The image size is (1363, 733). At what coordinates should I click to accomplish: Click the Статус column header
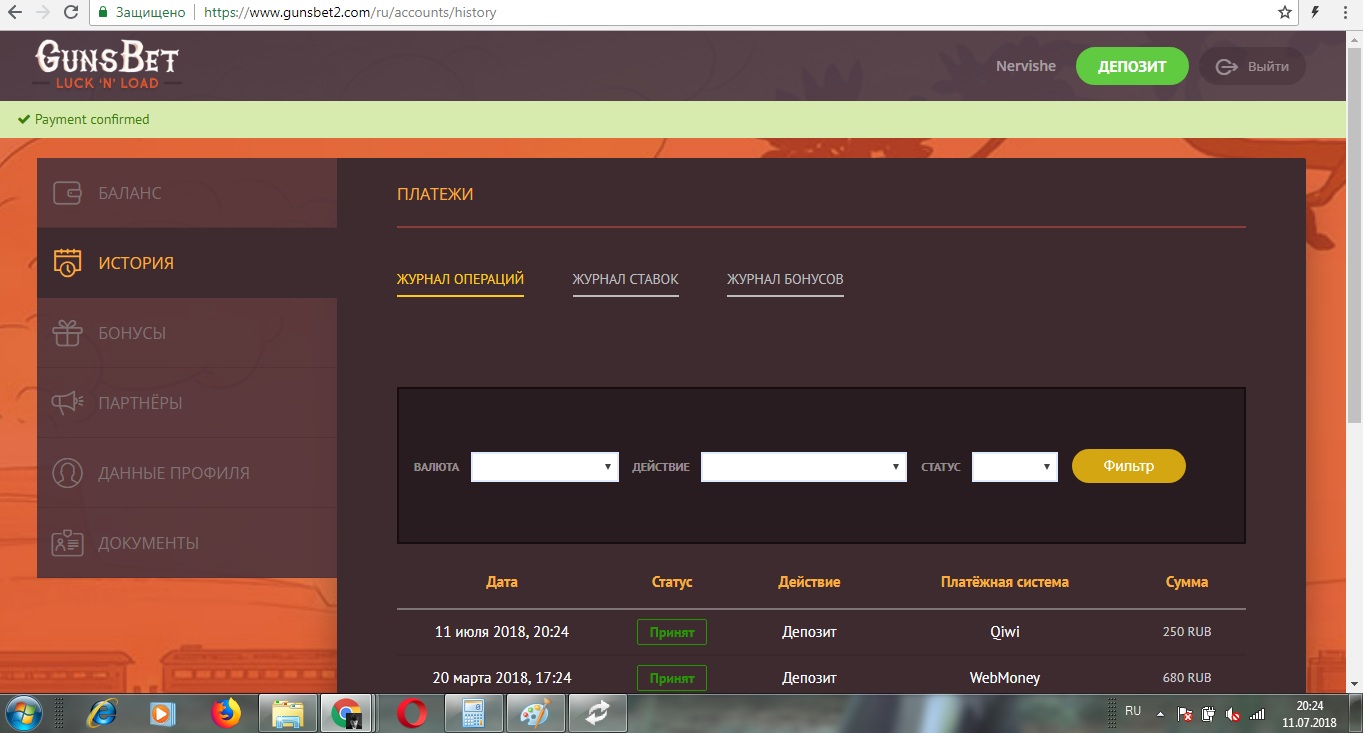[672, 582]
